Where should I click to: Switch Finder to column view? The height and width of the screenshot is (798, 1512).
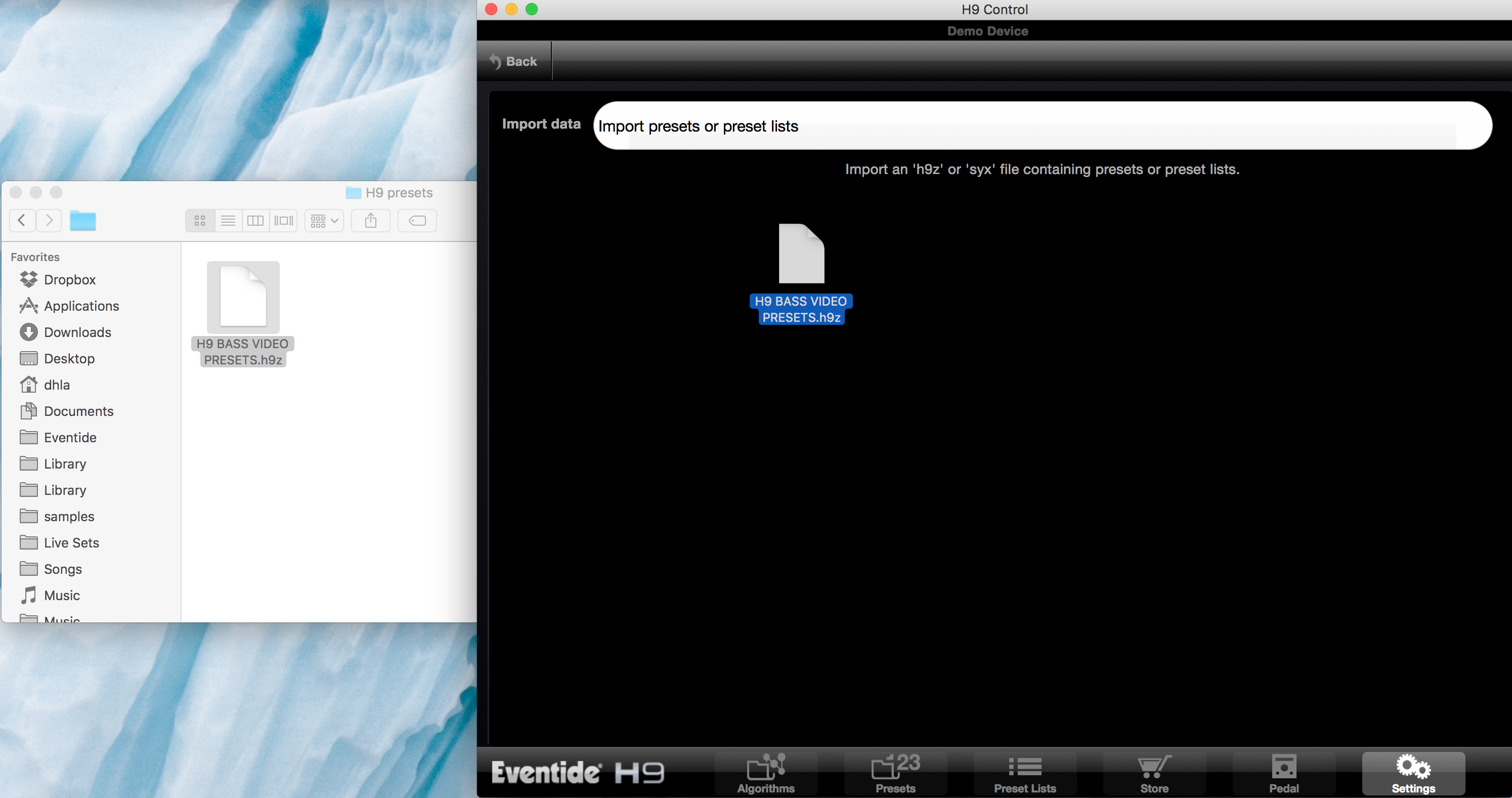coord(255,220)
